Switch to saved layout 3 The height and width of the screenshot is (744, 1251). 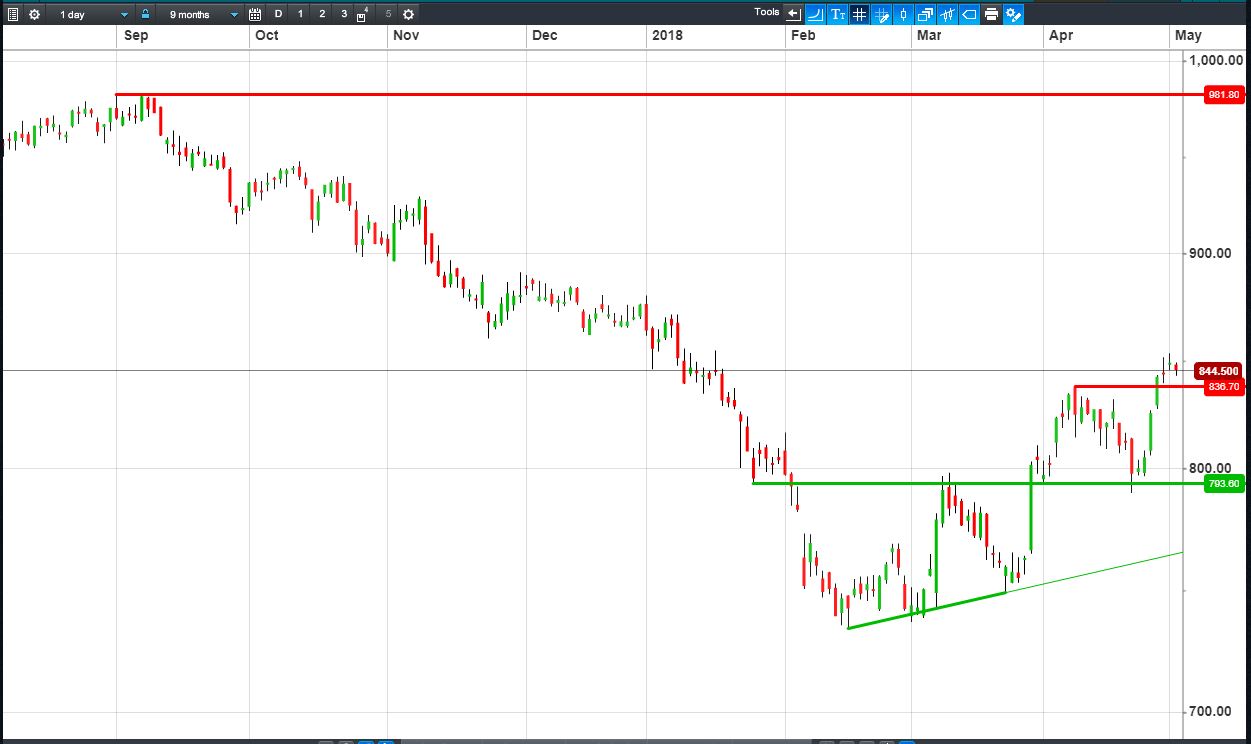tap(344, 14)
